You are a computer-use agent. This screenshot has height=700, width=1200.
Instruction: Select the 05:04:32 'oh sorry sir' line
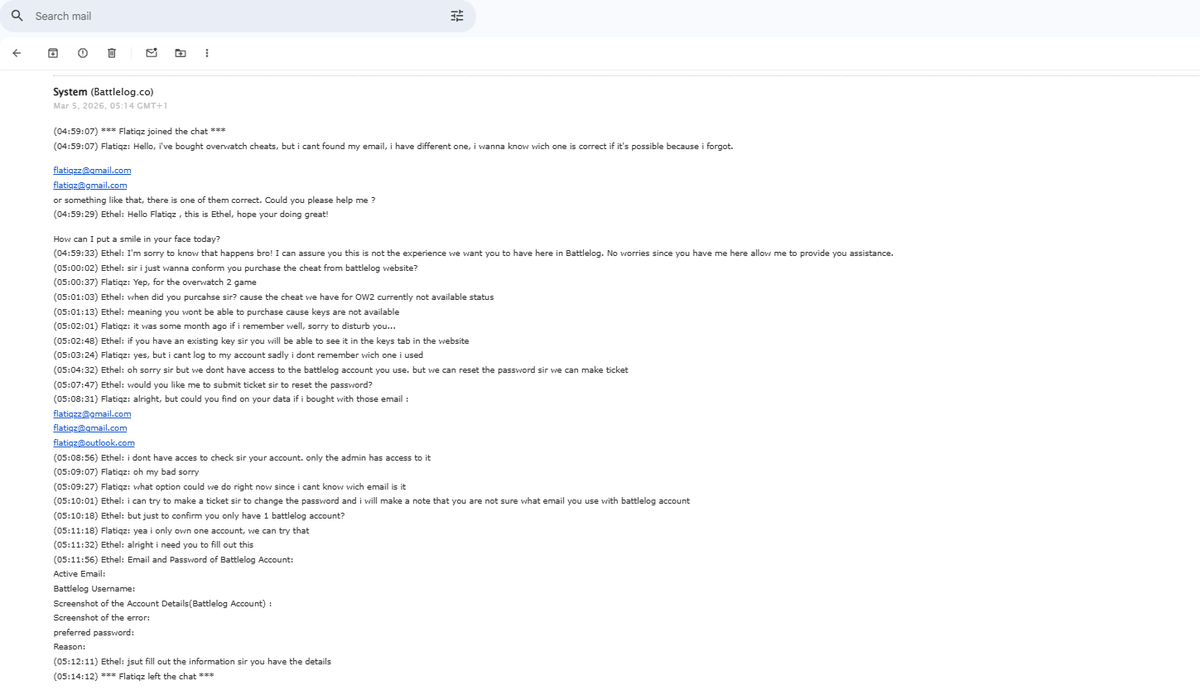[x=341, y=370]
